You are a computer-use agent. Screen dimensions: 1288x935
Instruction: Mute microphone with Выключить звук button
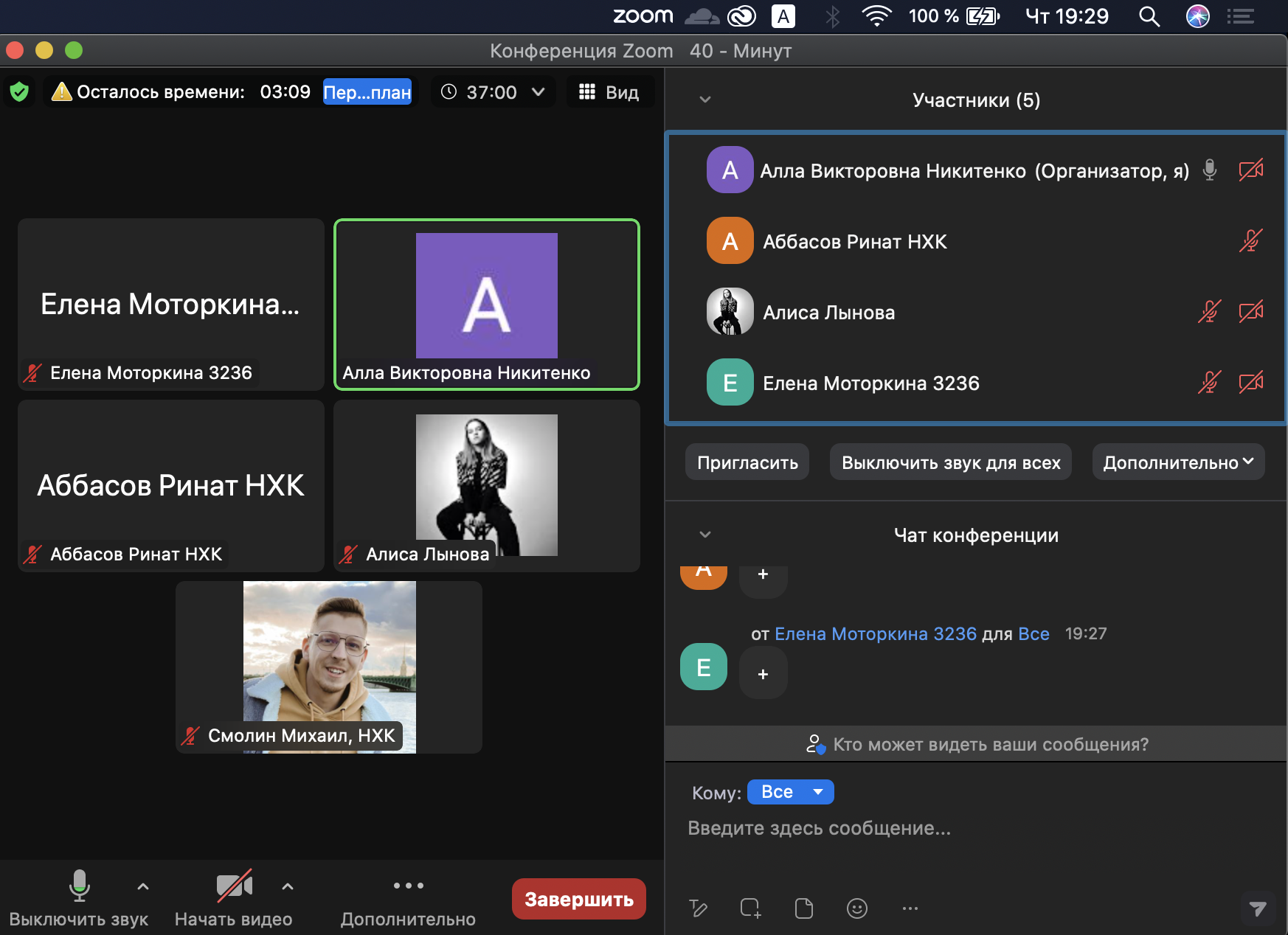(x=79, y=897)
